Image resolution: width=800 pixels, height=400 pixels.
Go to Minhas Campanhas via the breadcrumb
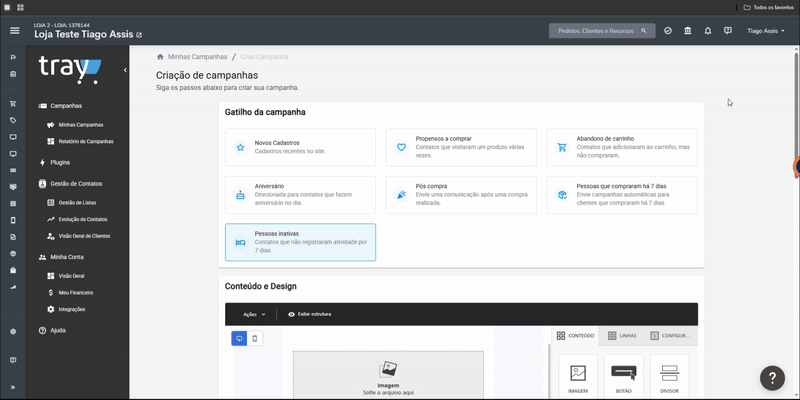196,57
